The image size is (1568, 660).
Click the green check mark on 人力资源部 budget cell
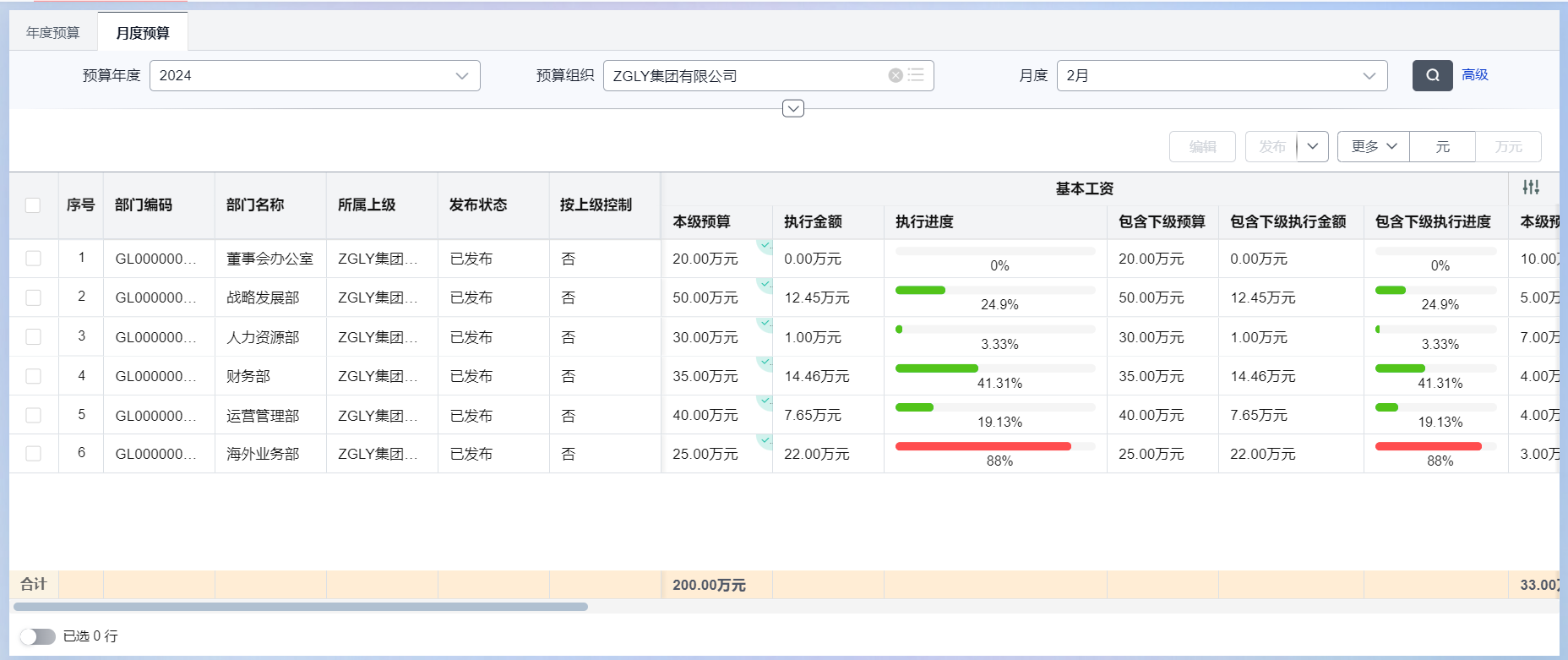pyautogui.click(x=765, y=323)
